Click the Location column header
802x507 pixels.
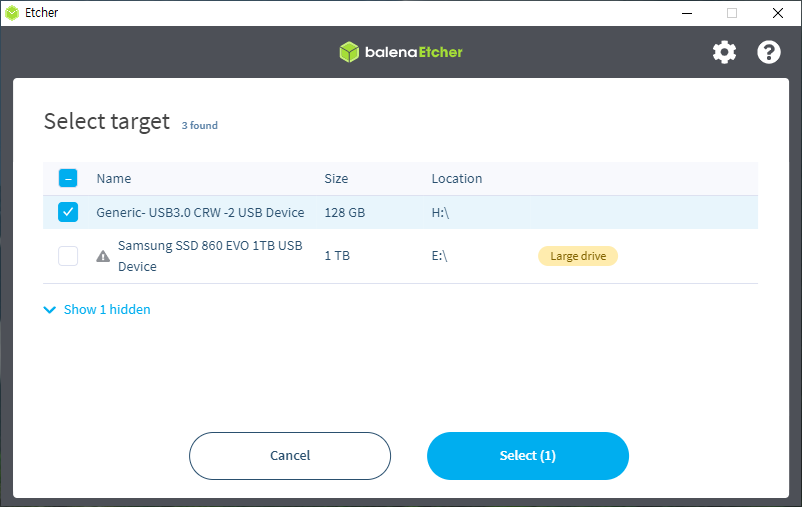(457, 179)
